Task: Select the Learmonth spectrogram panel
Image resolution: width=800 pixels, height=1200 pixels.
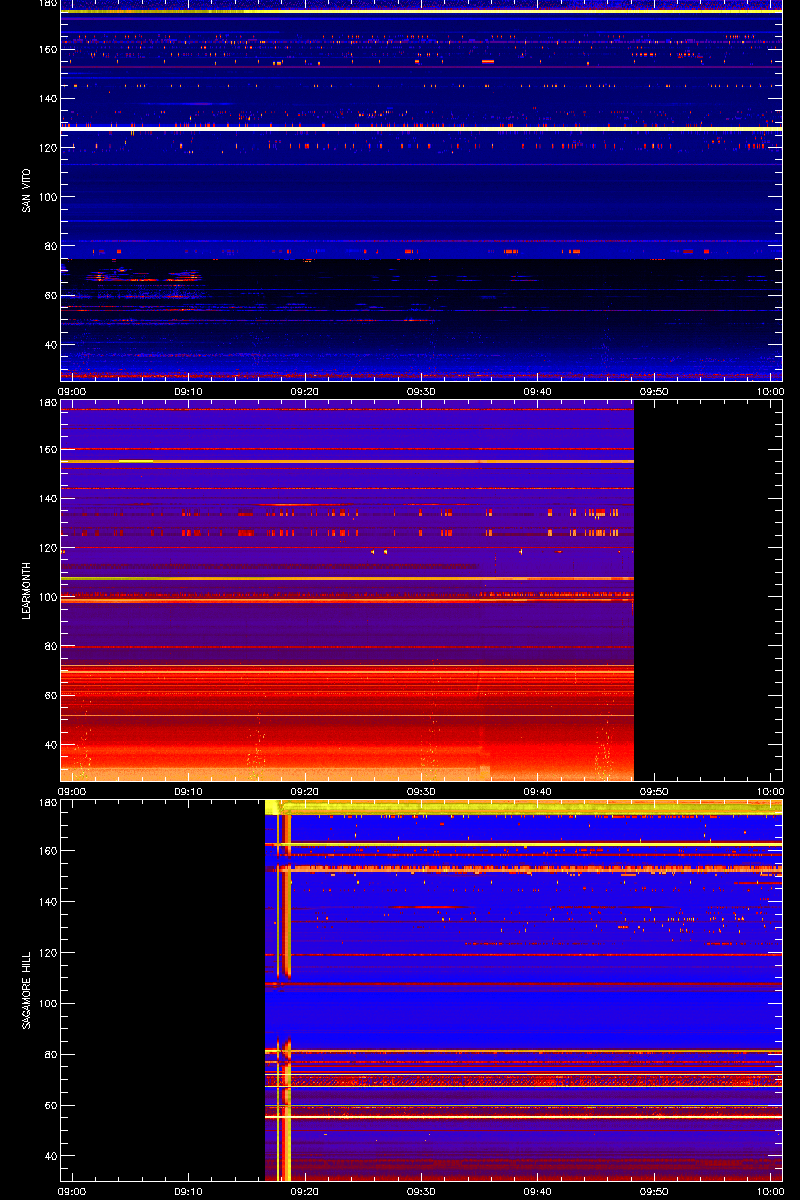Action: [421, 591]
